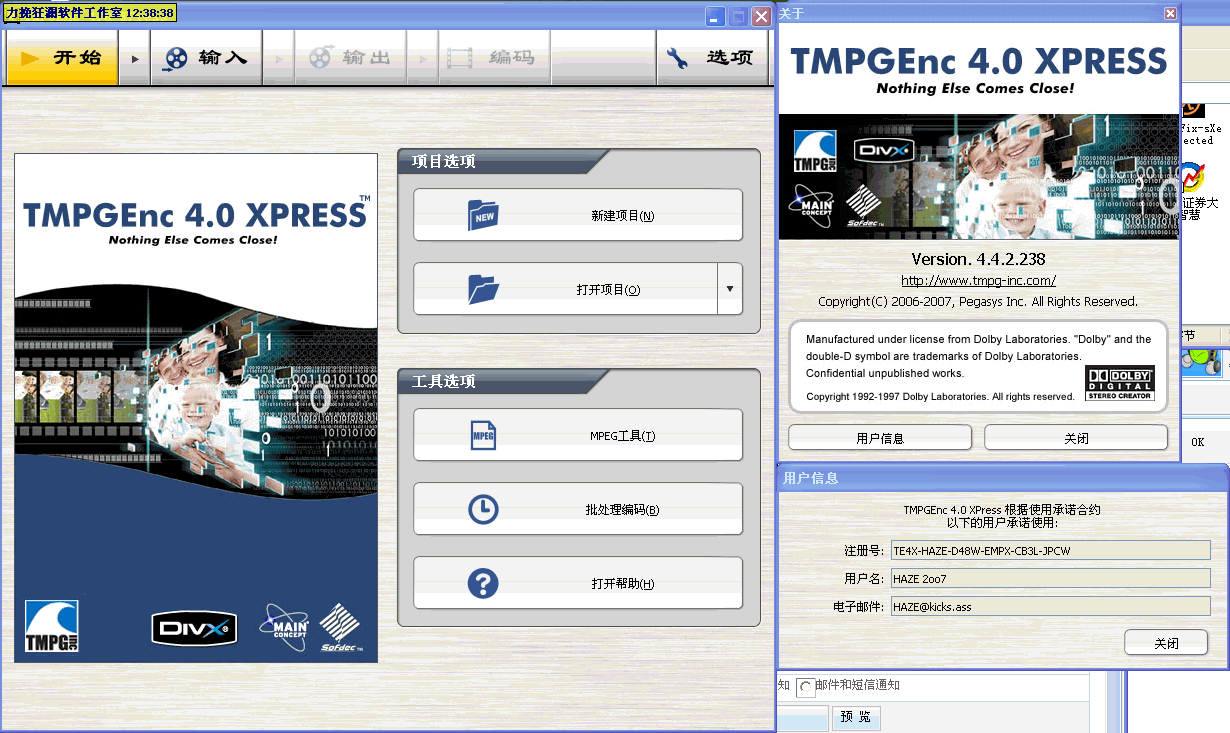This screenshot has height=733, width=1230.
Task: Click the 打开项目(O) folder button
Action: point(565,289)
